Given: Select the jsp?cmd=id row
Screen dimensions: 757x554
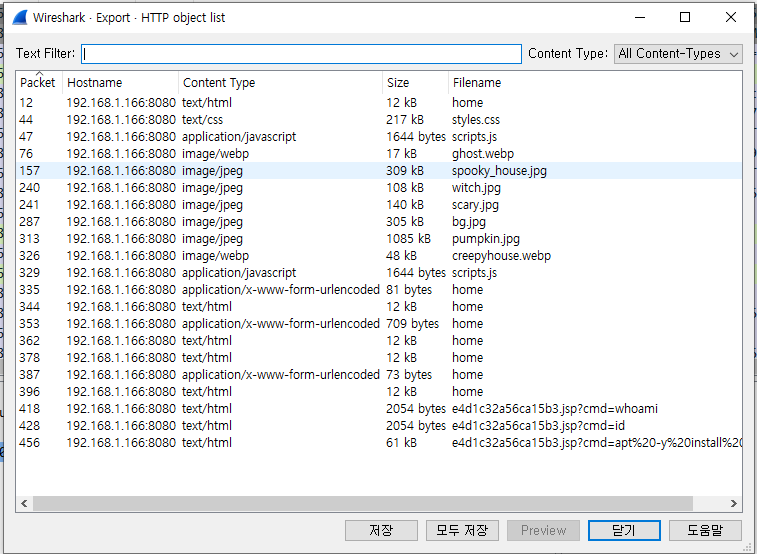Looking at the screenshot, I should click(x=379, y=426).
